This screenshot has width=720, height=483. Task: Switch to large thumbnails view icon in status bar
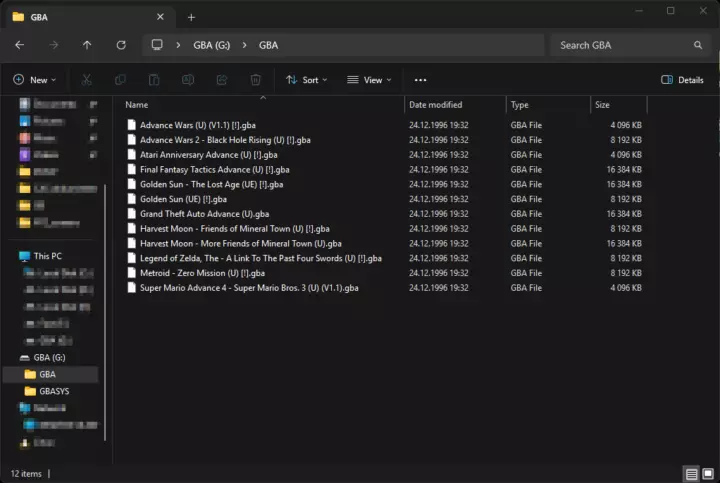click(x=708, y=473)
